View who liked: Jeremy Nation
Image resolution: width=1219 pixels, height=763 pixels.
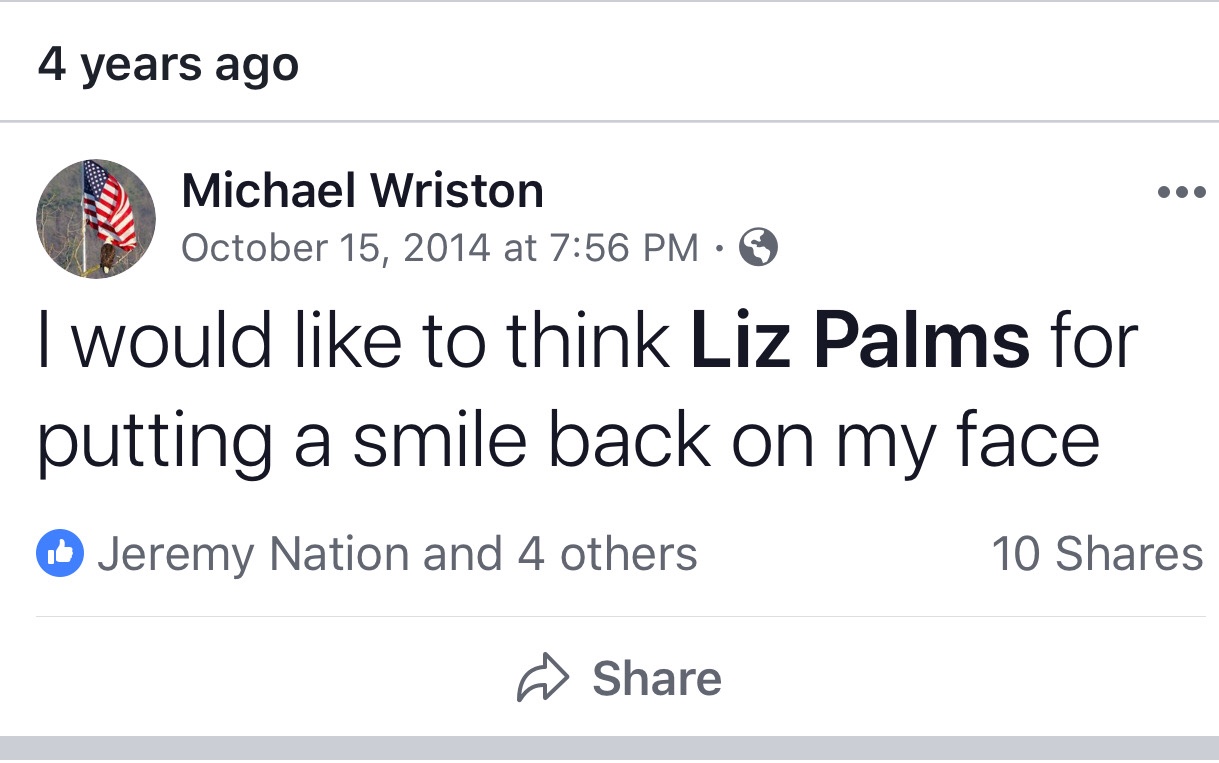pos(253,554)
